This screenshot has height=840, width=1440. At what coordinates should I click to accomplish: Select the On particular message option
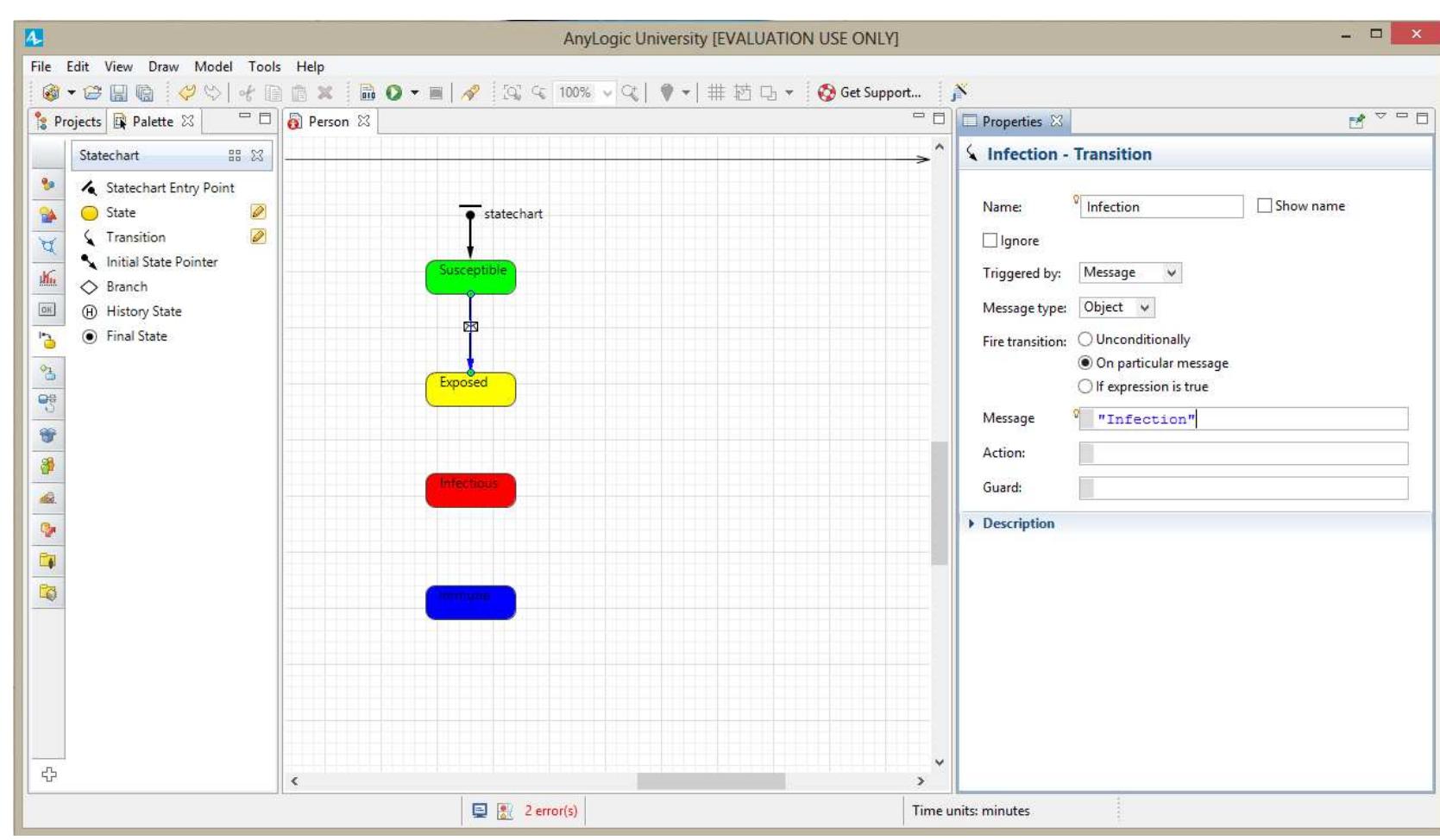click(x=1085, y=363)
